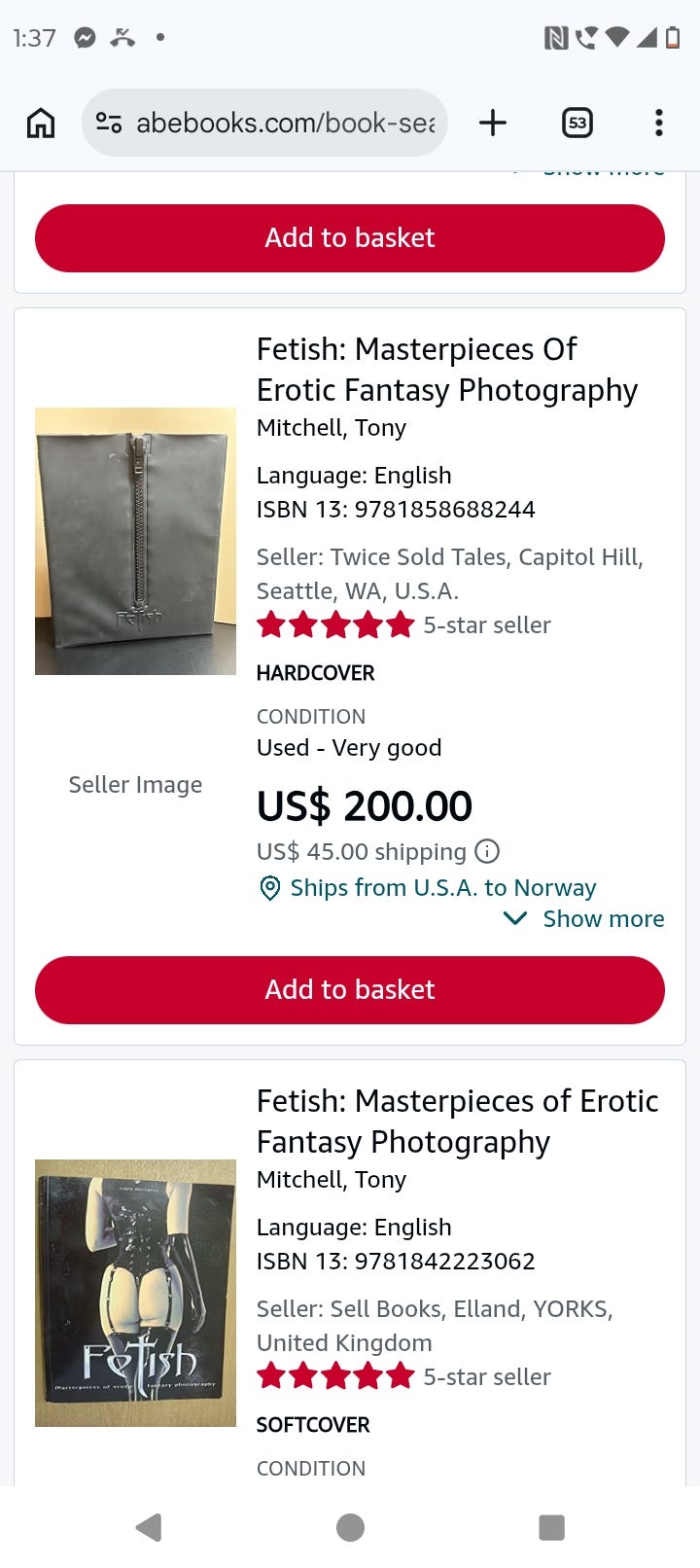700x1568 pixels.
Task: View the zippered black cover seller image
Action: (135, 541)
